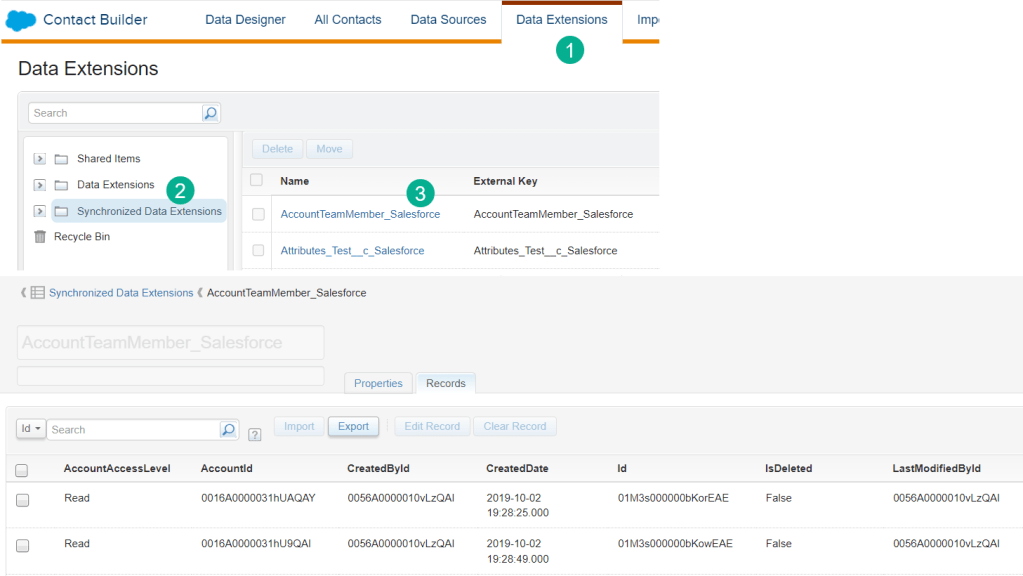Click the Synchronized Data Extensions breadcrumb link
The image size is (1023, 576).
pyautogui.click(x=121, y=293)
